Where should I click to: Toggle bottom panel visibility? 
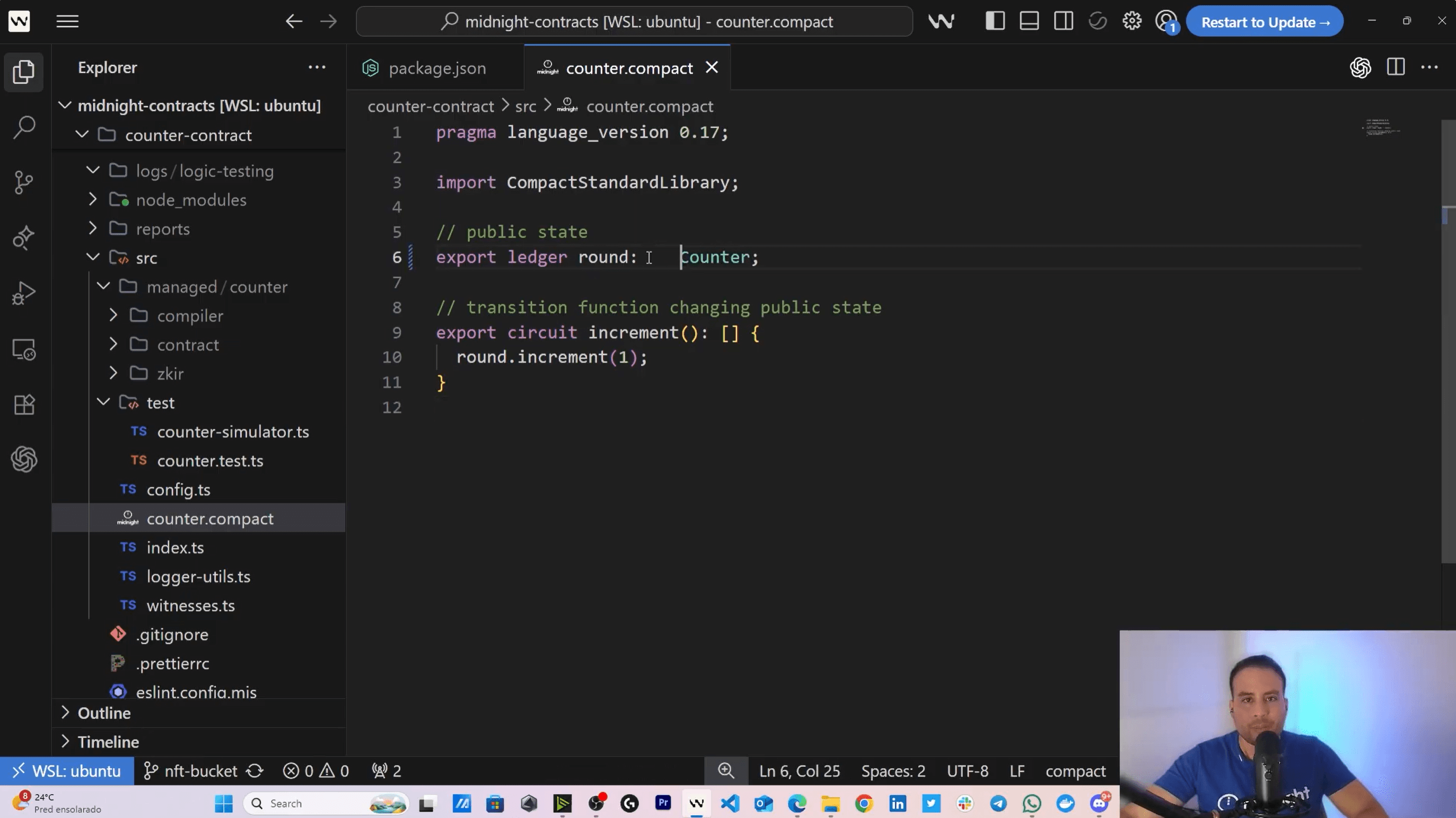tap(1029, 22)
